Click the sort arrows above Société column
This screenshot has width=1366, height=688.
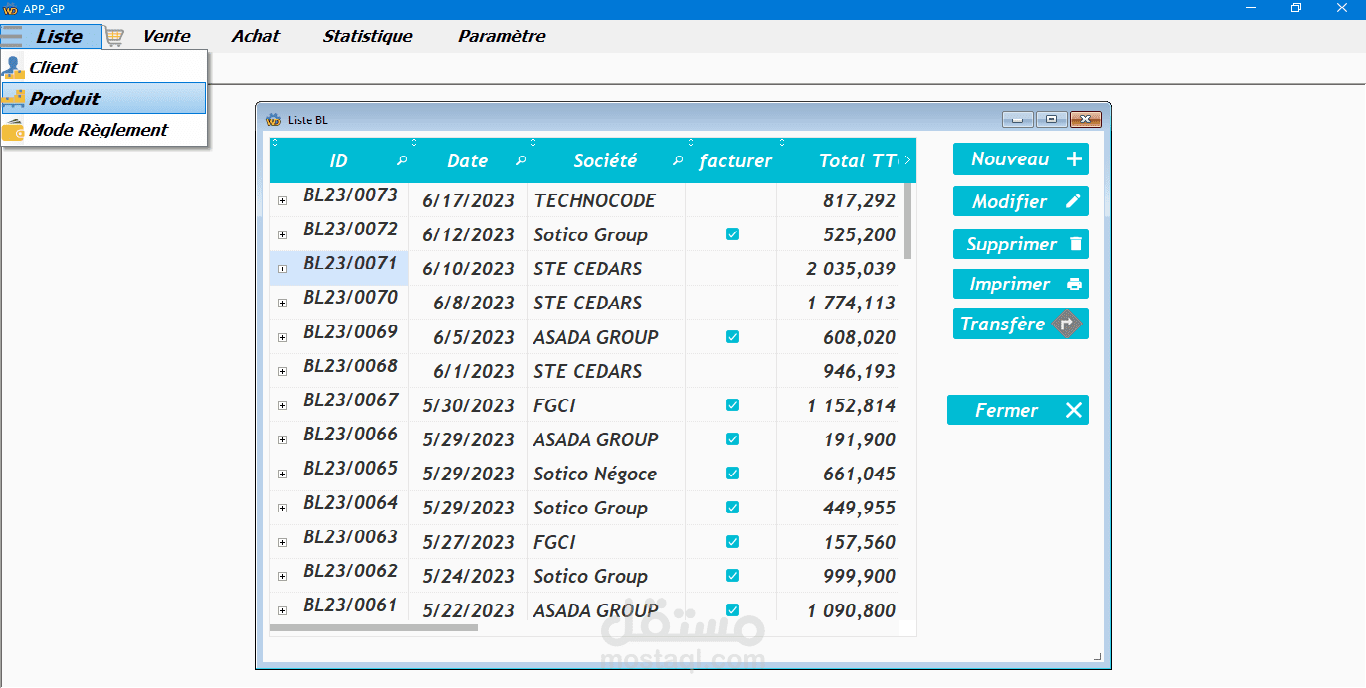pyautogui.click(x=532, y=142)
